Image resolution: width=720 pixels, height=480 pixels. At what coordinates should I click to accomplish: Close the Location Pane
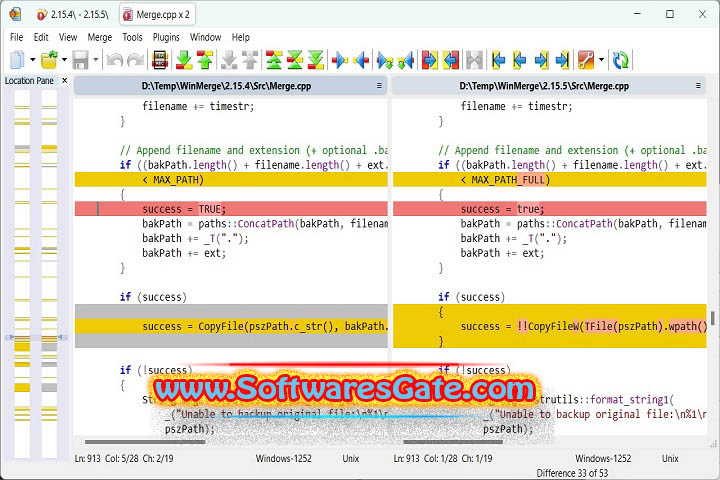(x=65, y=80)
